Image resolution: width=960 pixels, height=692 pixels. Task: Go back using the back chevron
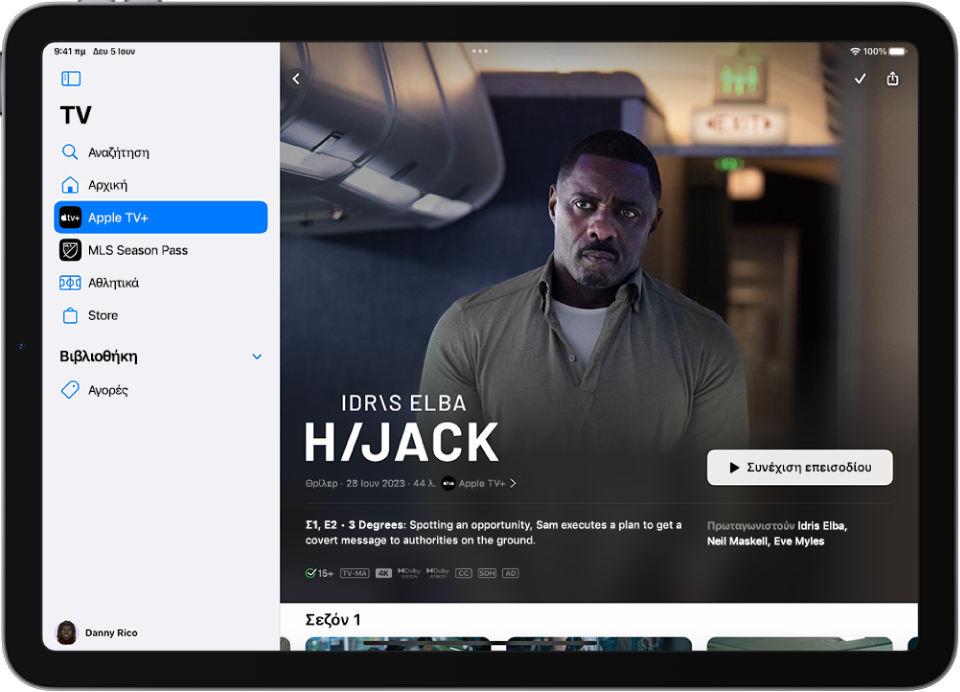click(296, 78)
